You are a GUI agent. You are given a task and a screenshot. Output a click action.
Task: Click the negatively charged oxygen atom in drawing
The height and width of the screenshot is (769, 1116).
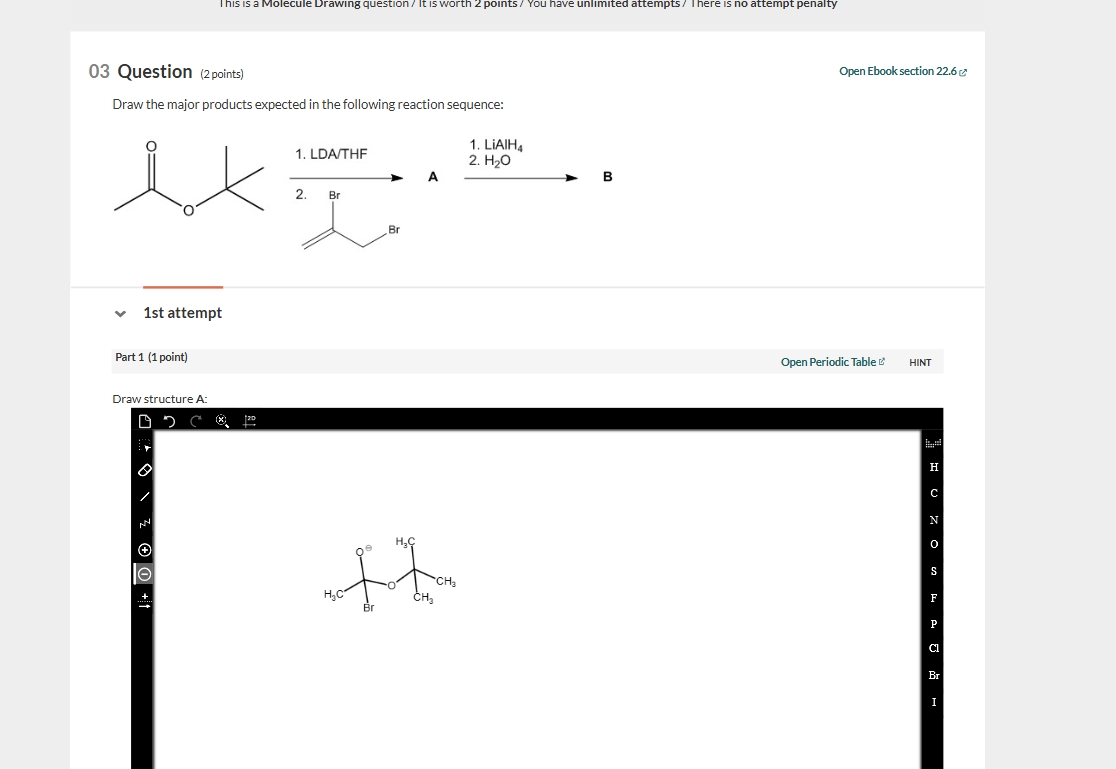362,552
